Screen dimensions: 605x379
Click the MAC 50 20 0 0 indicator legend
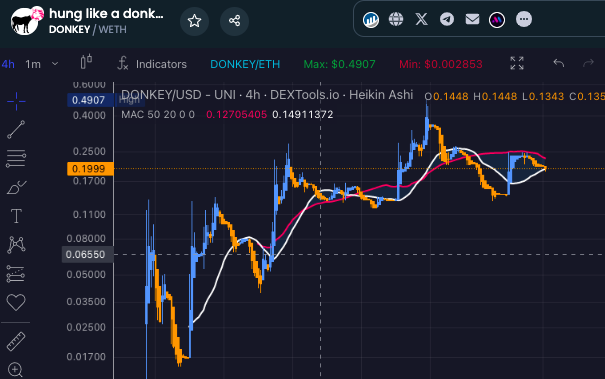158,115
